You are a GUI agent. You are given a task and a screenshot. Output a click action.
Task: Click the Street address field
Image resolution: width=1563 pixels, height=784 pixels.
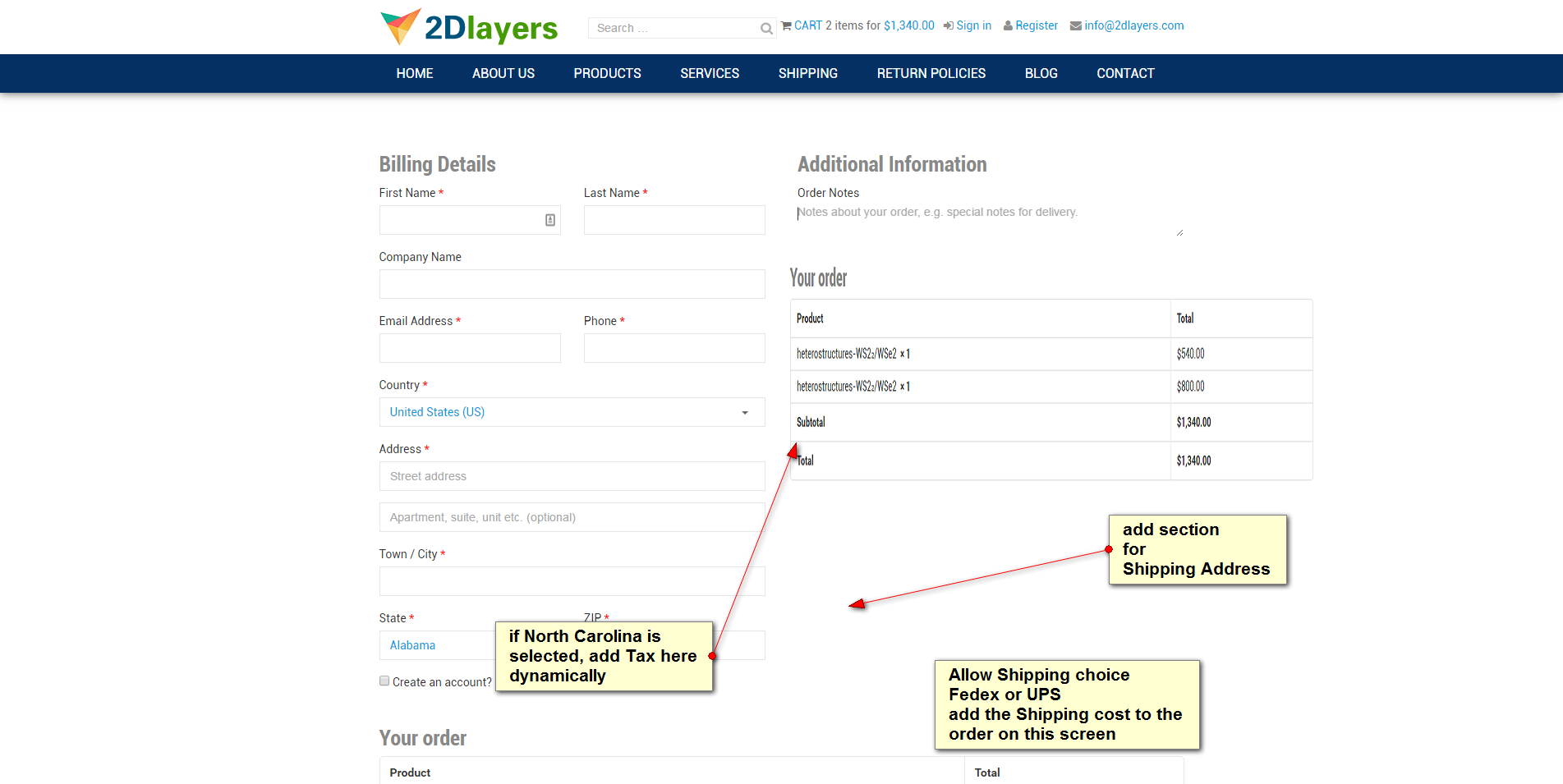click(x=572, y=476)
